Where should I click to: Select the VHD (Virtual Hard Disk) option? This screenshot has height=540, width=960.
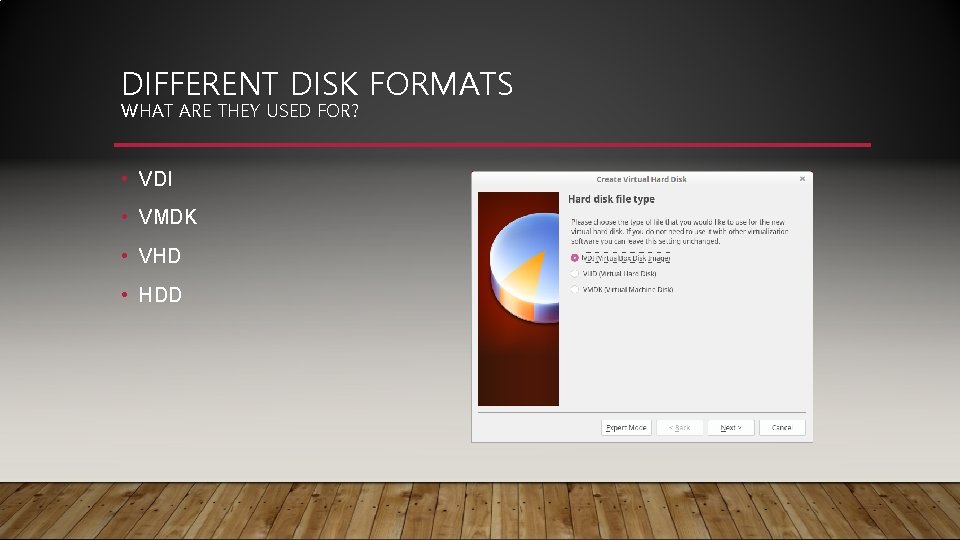613,274
